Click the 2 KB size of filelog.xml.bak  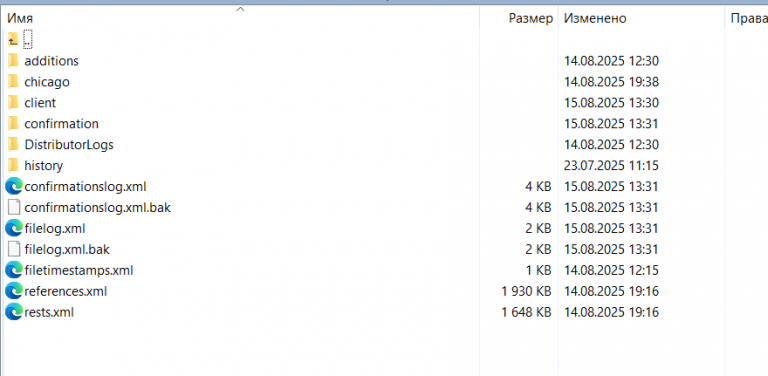(x=538, y=250)
